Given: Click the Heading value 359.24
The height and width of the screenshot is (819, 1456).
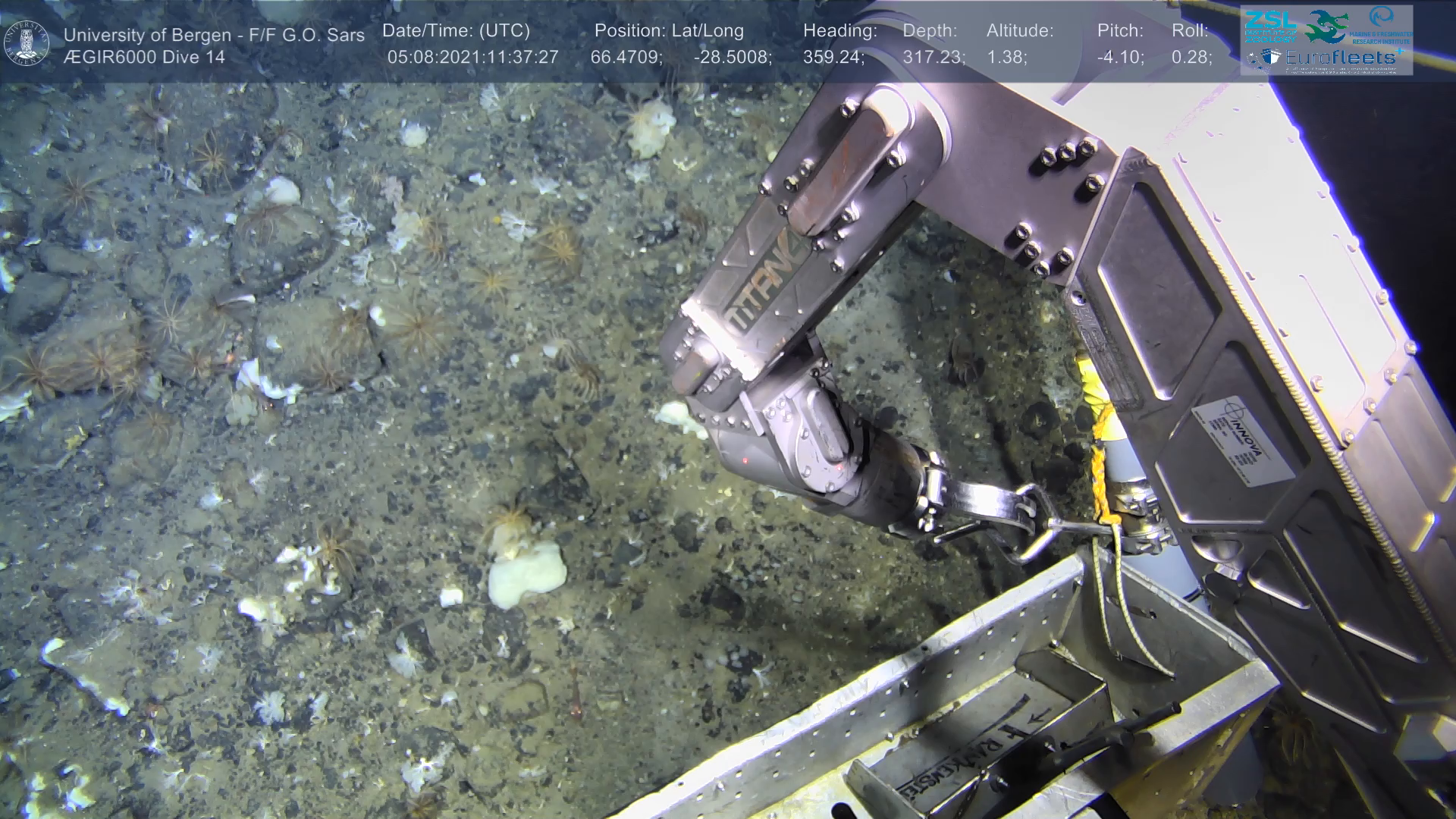Looking at the screenshot, I should click(x=833, y=58).
